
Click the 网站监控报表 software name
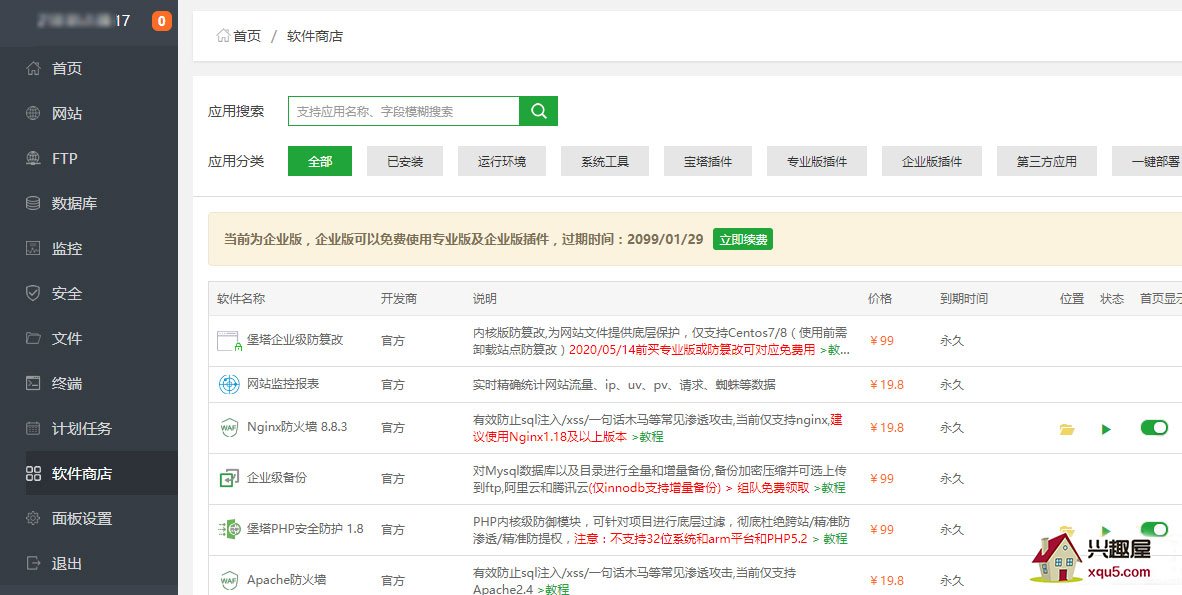click(x=283, y=384)
